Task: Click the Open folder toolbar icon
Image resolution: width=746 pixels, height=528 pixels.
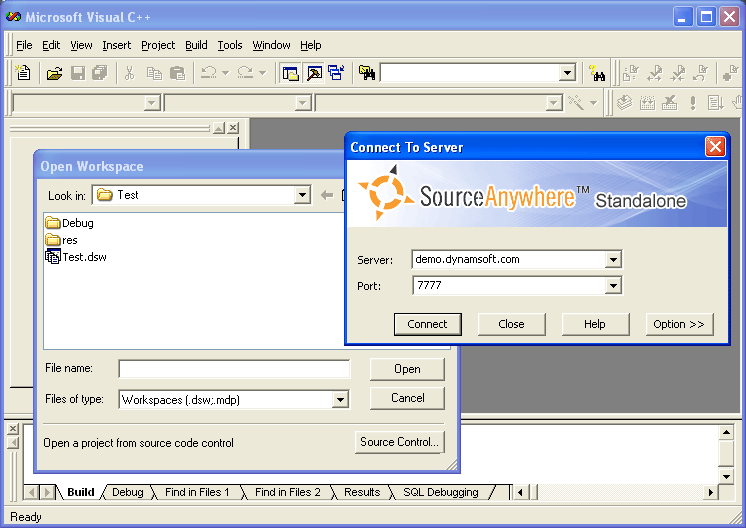Action: coord(55,73)
